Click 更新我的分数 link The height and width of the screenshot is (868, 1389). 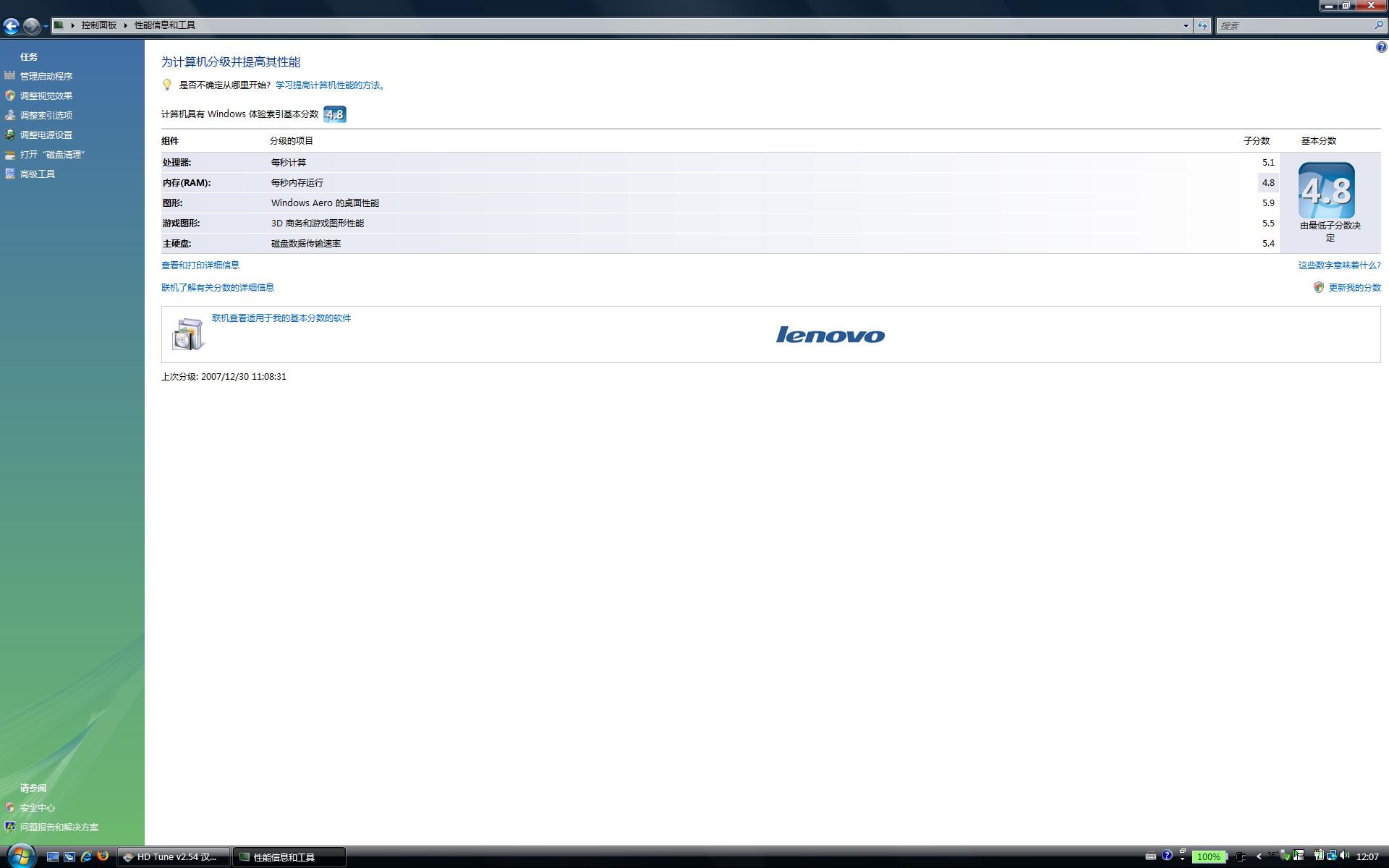click(1354, 287)
